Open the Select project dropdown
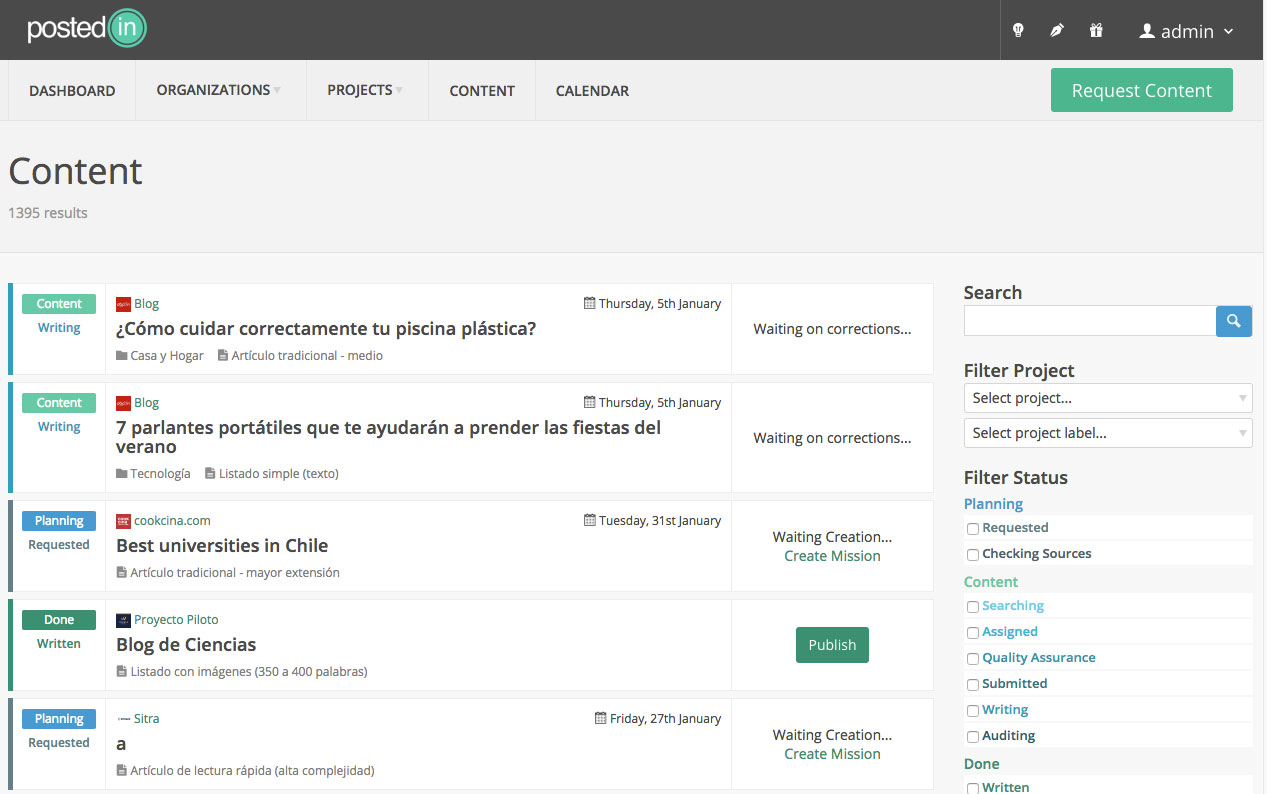 (x=1107, y=398)
